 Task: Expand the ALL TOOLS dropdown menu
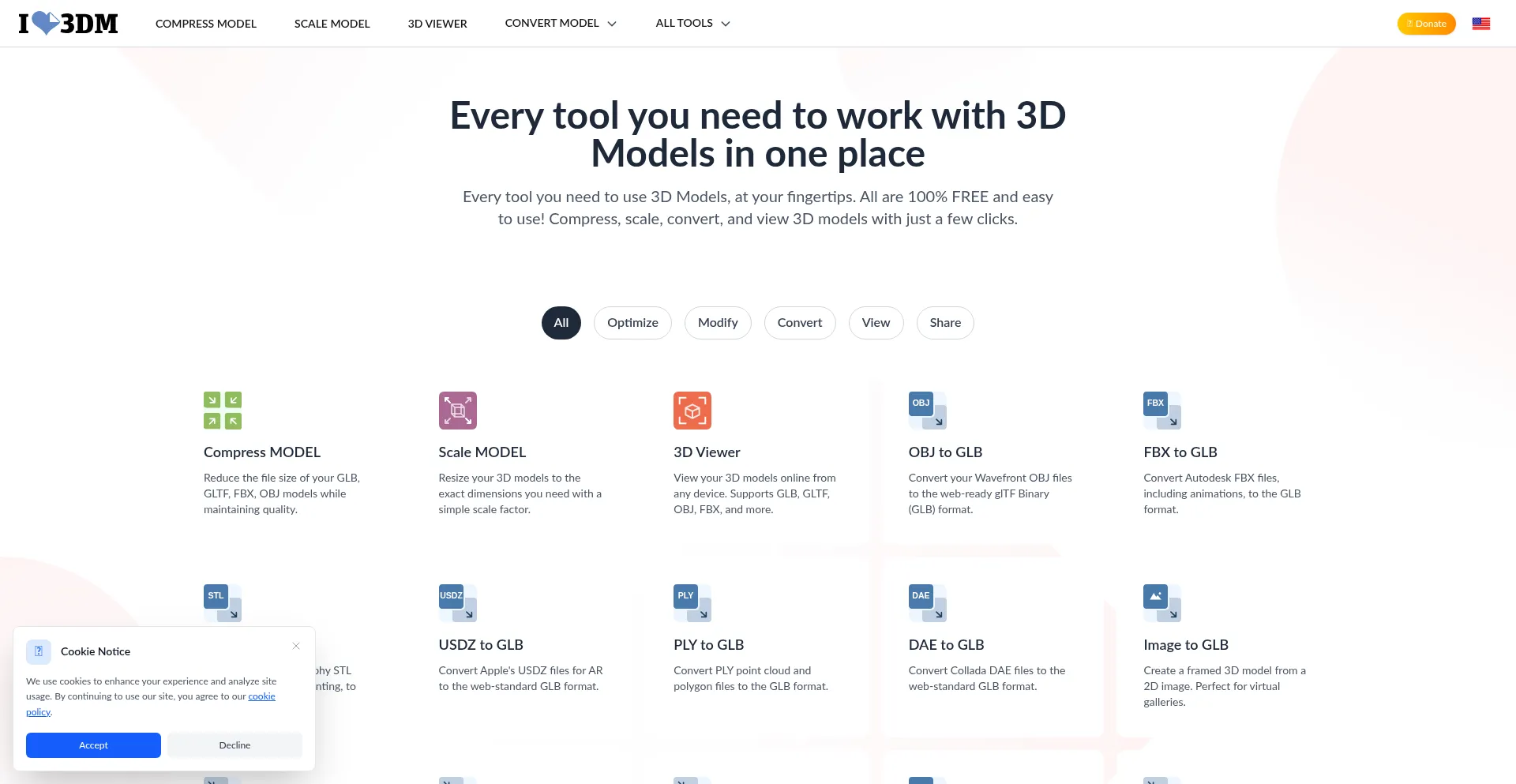point(692,24)
